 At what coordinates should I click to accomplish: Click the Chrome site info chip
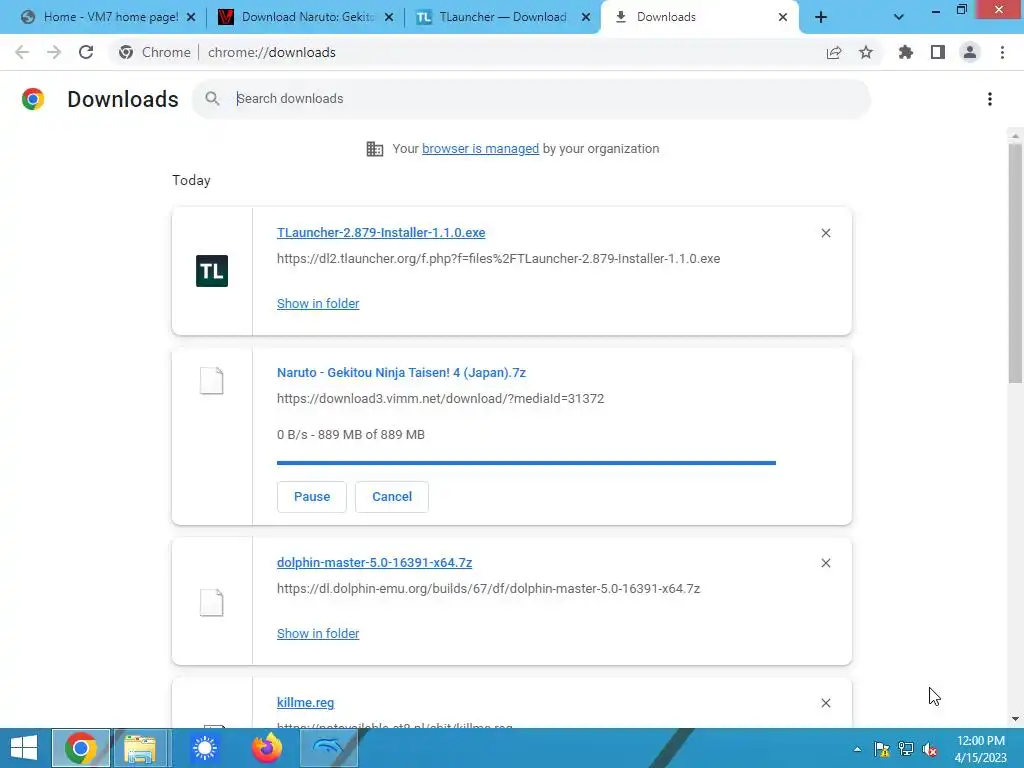point(155,52)
